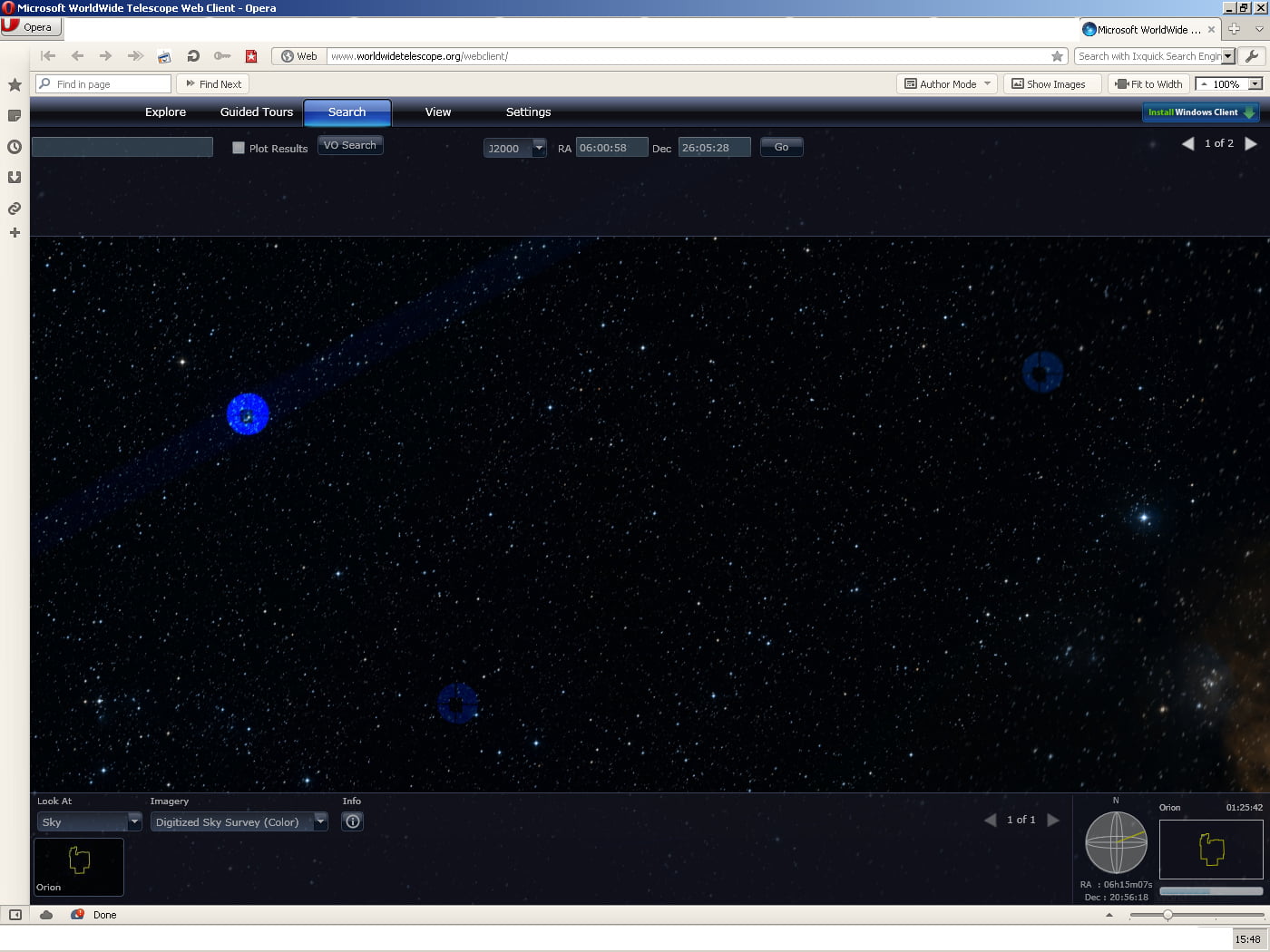
Task: Open the Downloads panel in sidebar
Action: click(15, 178)
